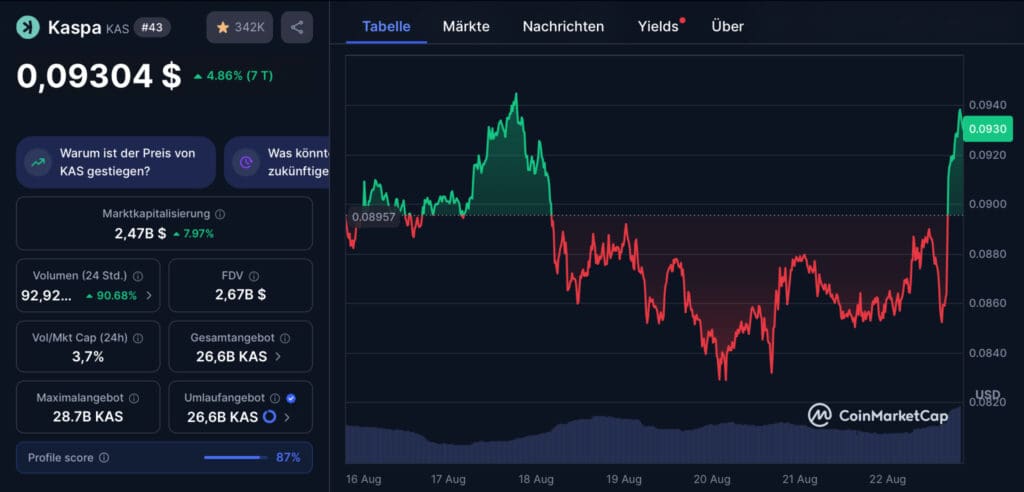The width and height of the screenshot is (1024, 492).
Task: Click the Profile score progress bar
Action: pyautogui.click(x=233, y=457)
